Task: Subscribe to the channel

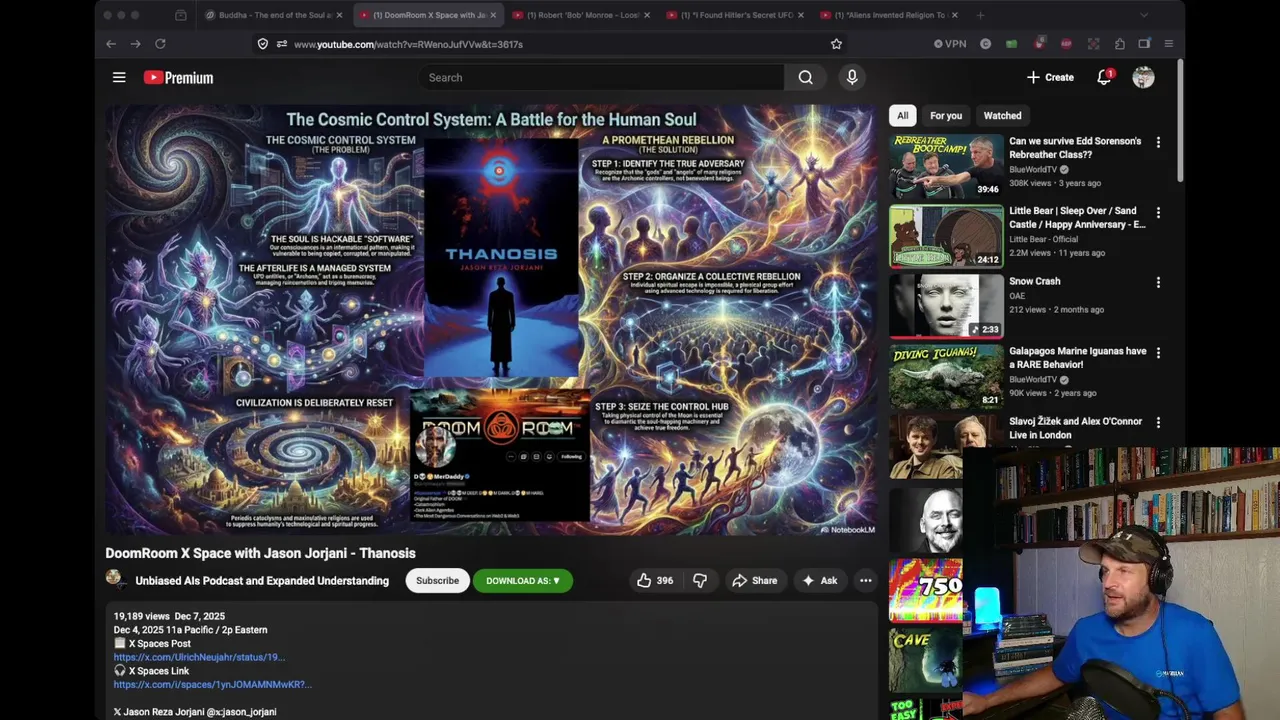Action: point(437,580)
